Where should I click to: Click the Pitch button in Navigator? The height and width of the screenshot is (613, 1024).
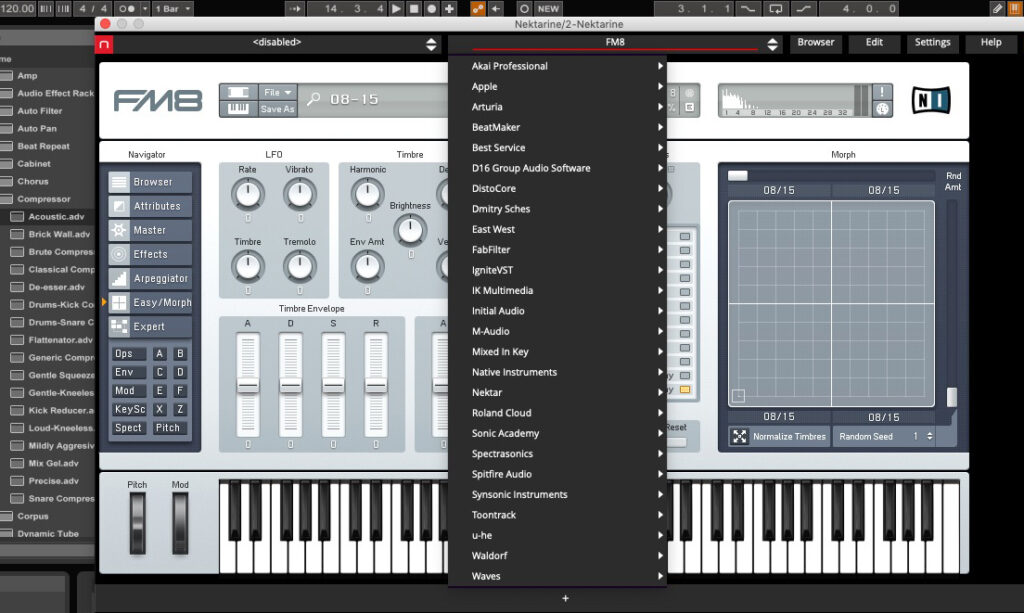170,428
